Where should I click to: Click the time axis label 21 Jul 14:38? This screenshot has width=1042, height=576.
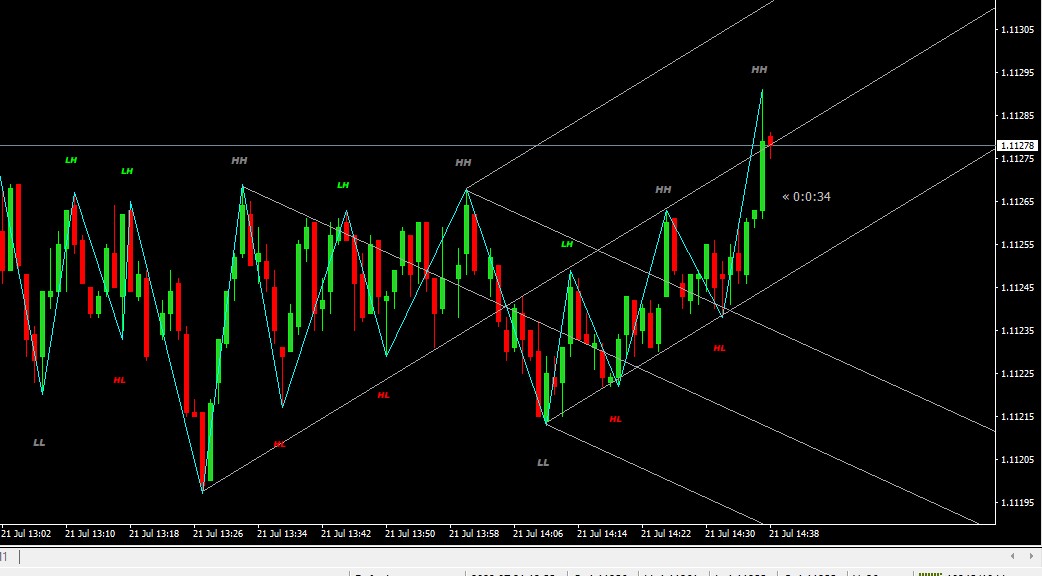pos(794,533)
